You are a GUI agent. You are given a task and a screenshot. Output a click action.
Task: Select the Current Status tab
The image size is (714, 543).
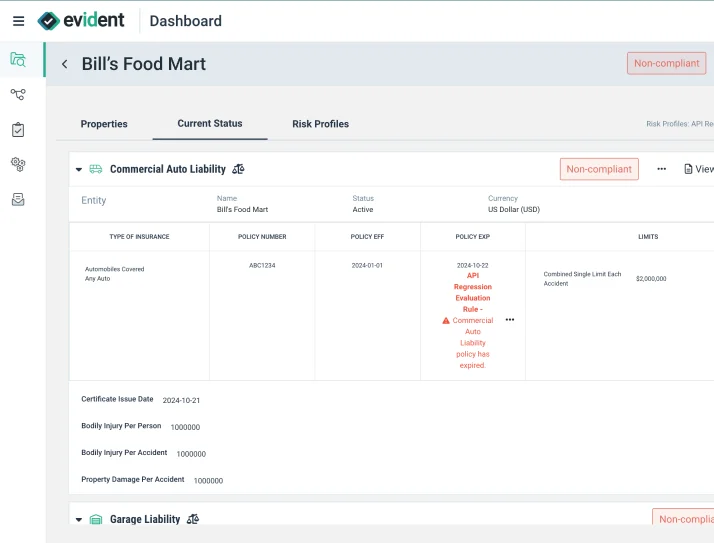coord(210,123)
